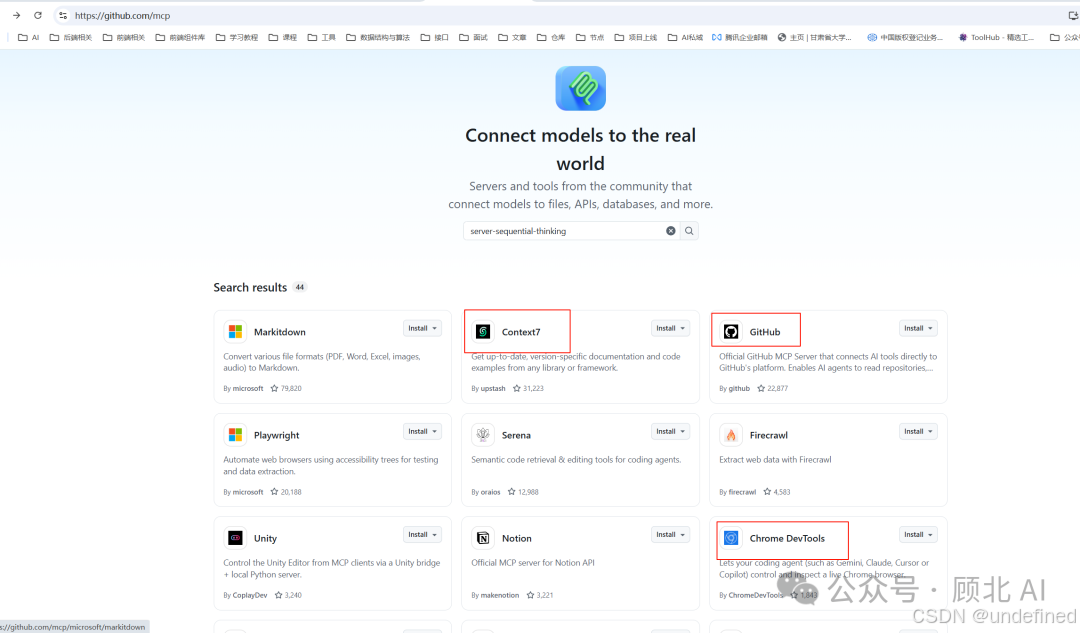Click the Firecrawl flame logo
Screen dimensions: 1080x633
click(731, 435)
